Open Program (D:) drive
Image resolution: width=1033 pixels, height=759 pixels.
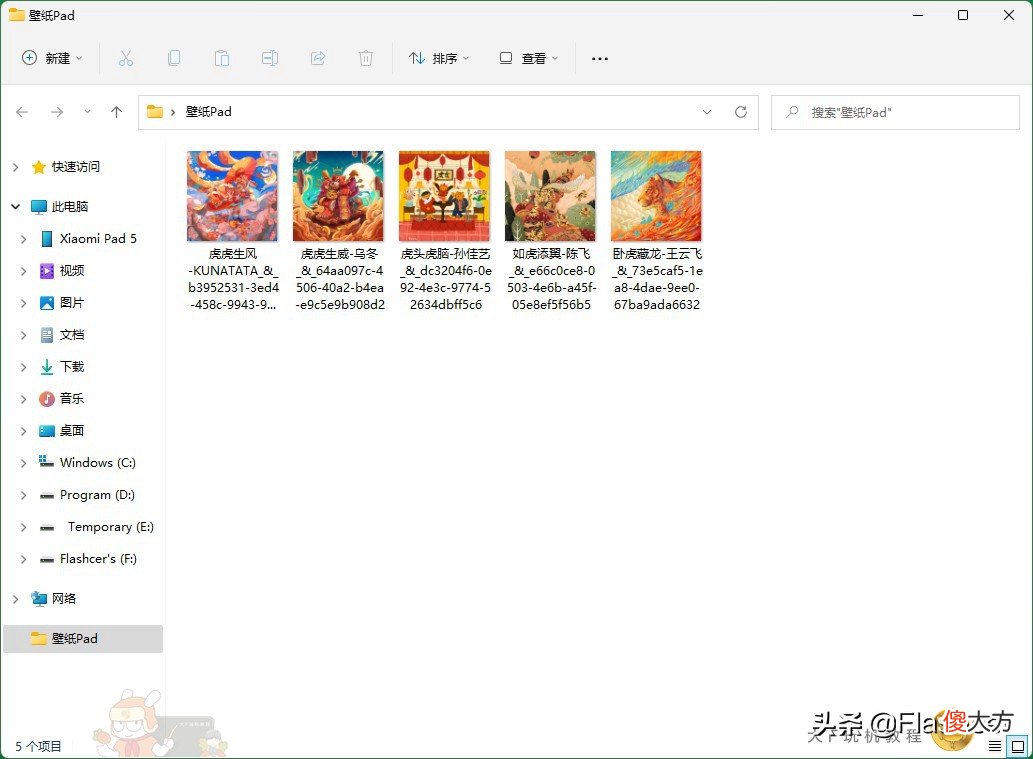(x=97, y=495)
